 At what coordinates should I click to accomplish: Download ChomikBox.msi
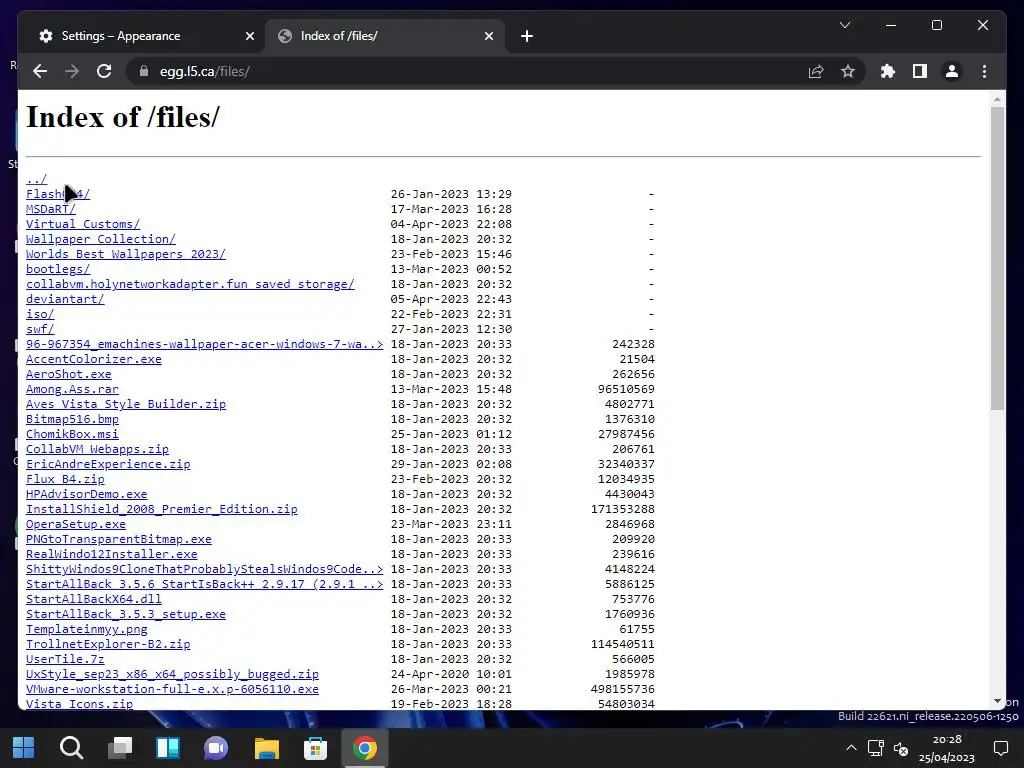pos(72,434)
